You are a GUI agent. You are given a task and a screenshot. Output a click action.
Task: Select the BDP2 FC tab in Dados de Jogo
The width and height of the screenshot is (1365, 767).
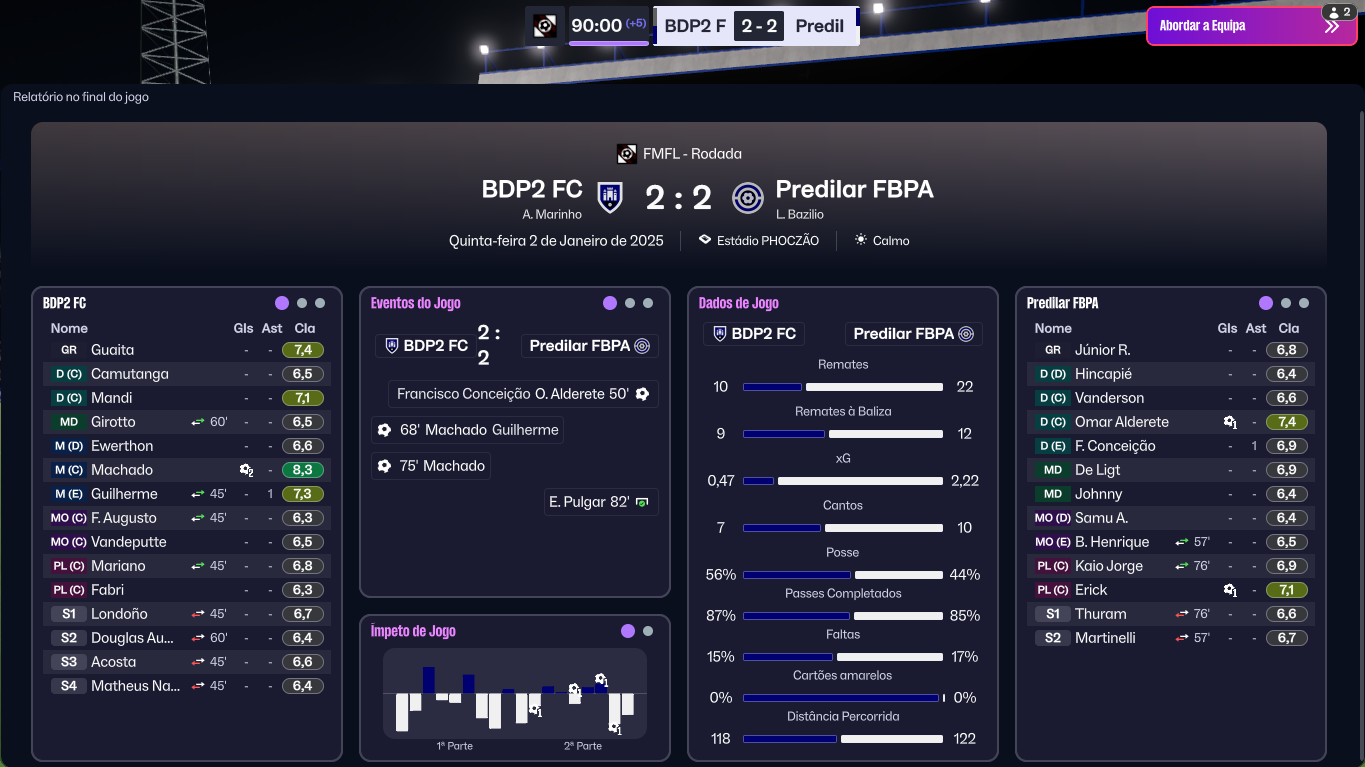[x=755, y=334]
